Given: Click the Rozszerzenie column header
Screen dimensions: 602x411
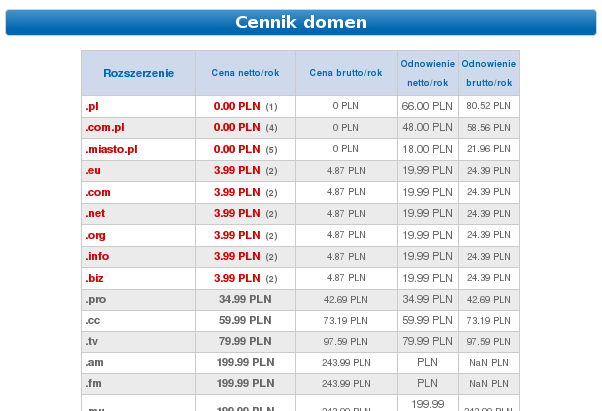Looking at the screenshot, I should pyautogui.click(x=139, y=73).
